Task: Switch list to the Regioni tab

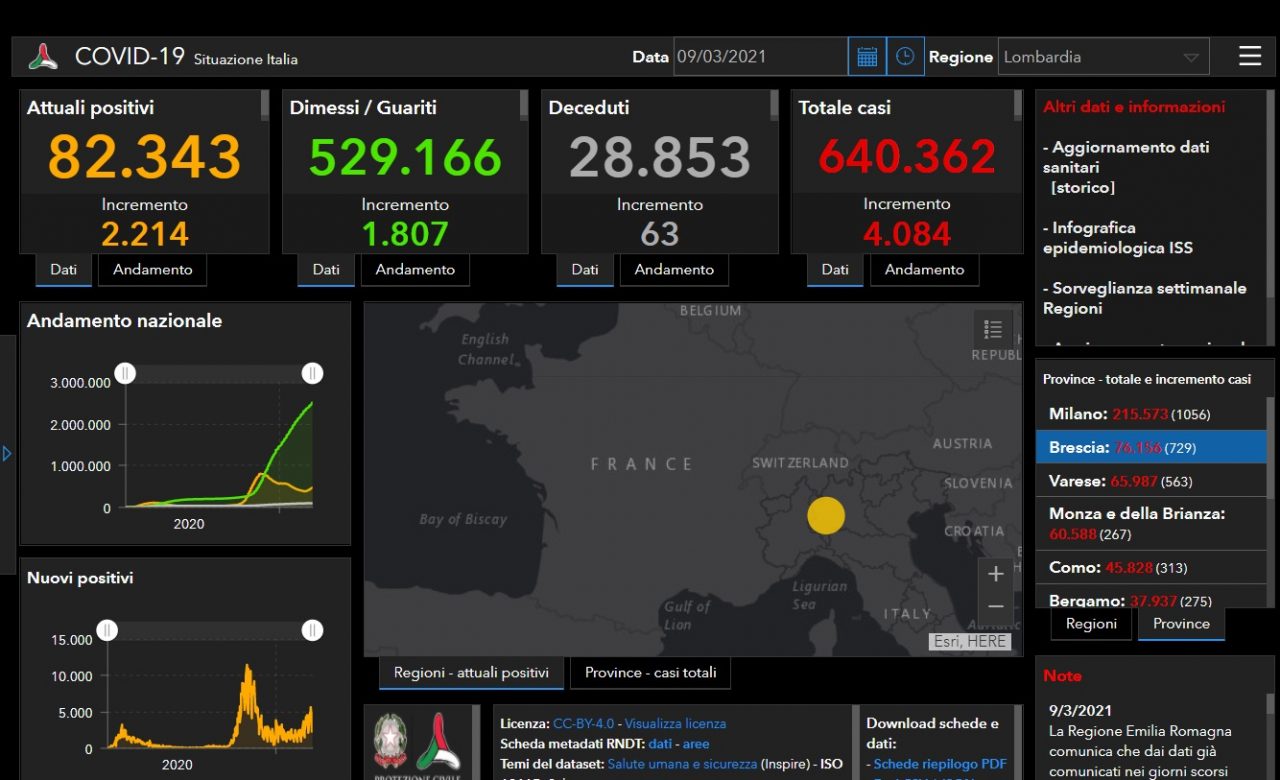Action: [x=1091, y=624]
